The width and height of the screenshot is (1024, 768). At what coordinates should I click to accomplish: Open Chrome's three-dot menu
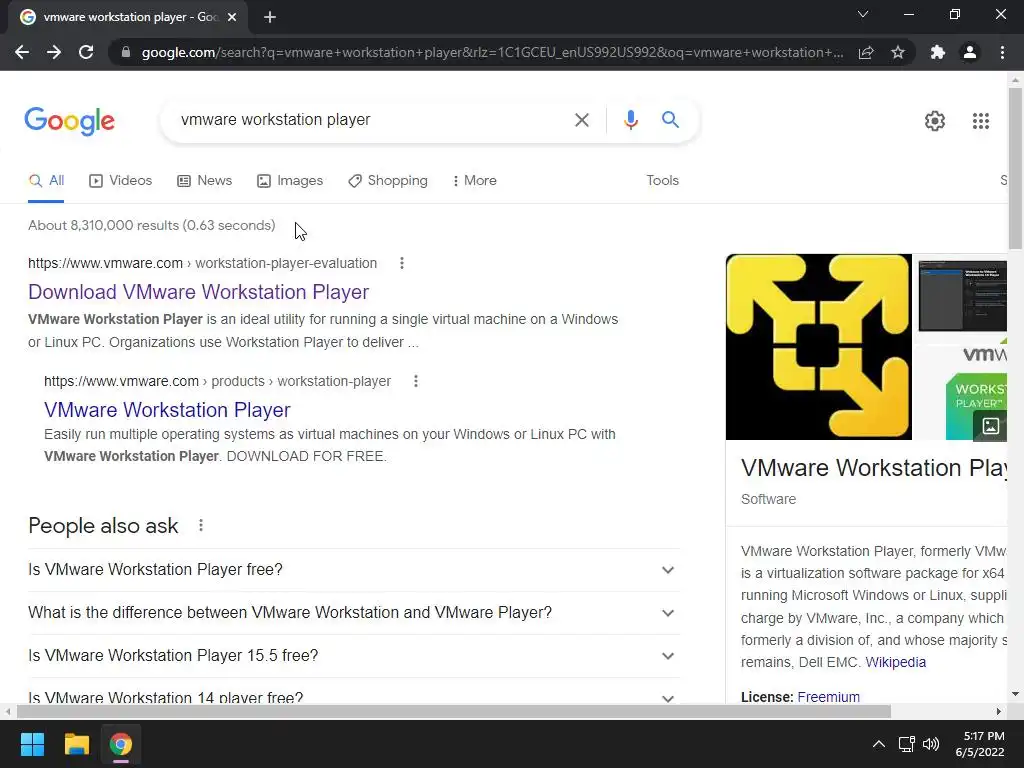[1002, 52]
